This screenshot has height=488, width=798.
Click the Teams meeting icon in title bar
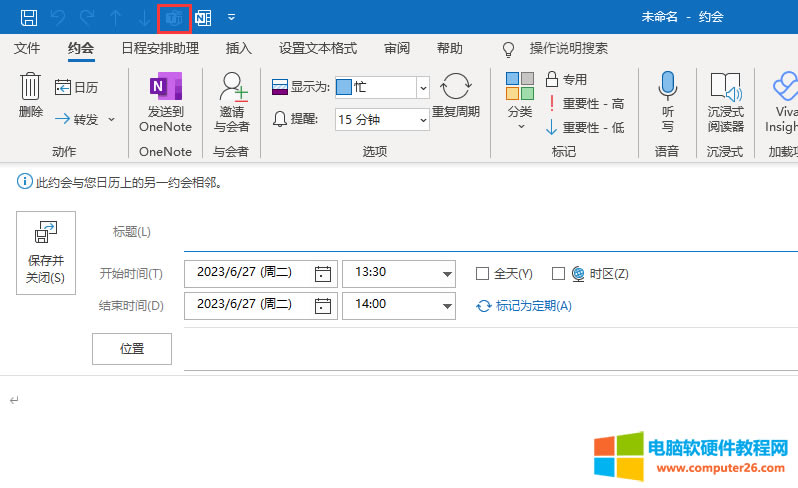[x=174, y=18]
